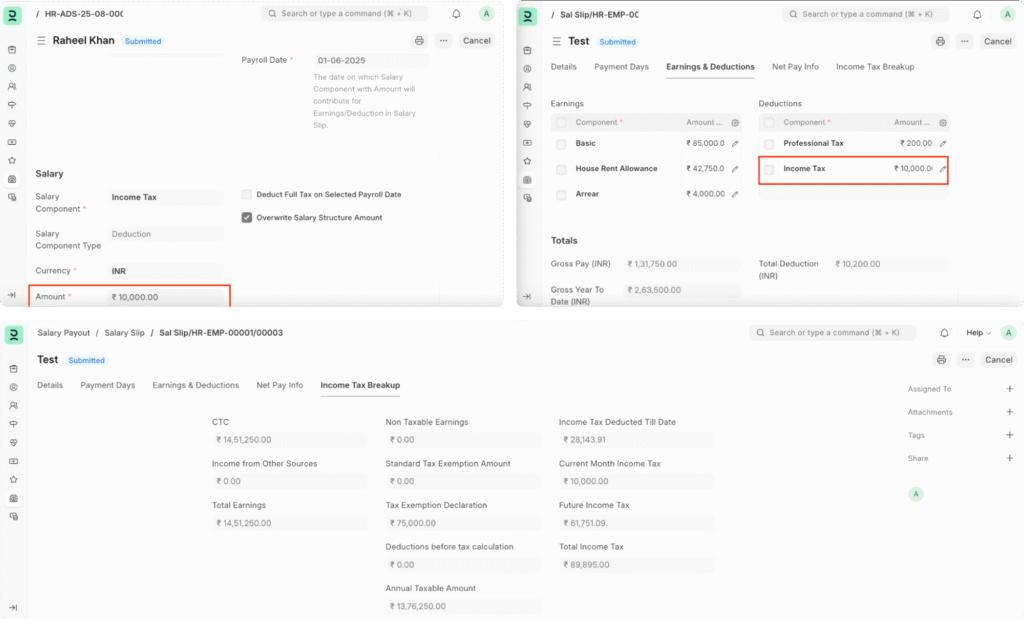This screenshot has width=1024, height=619.
Task: Go to the Salary Payout breadcrumb link
Action: 64,332
